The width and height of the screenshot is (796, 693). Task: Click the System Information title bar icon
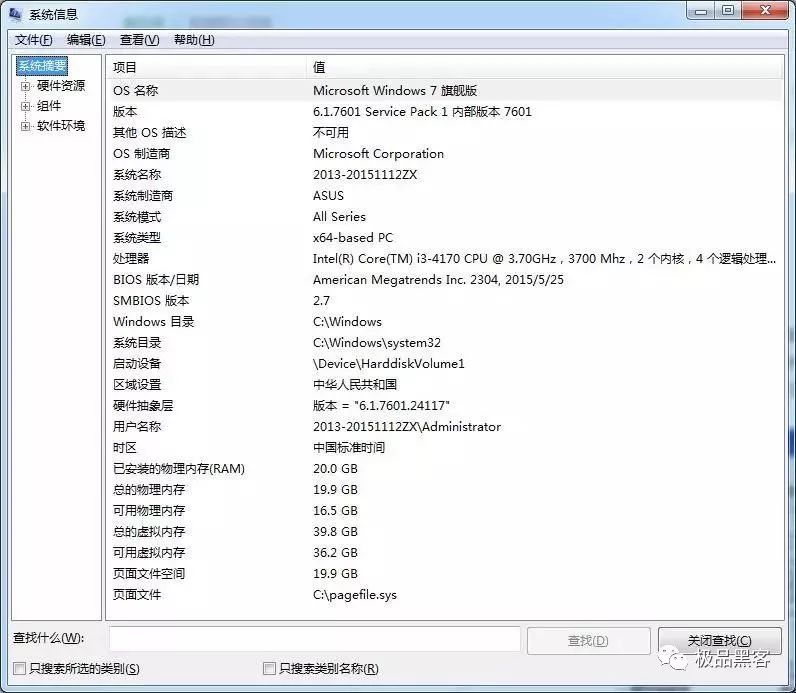coord(15,14)
